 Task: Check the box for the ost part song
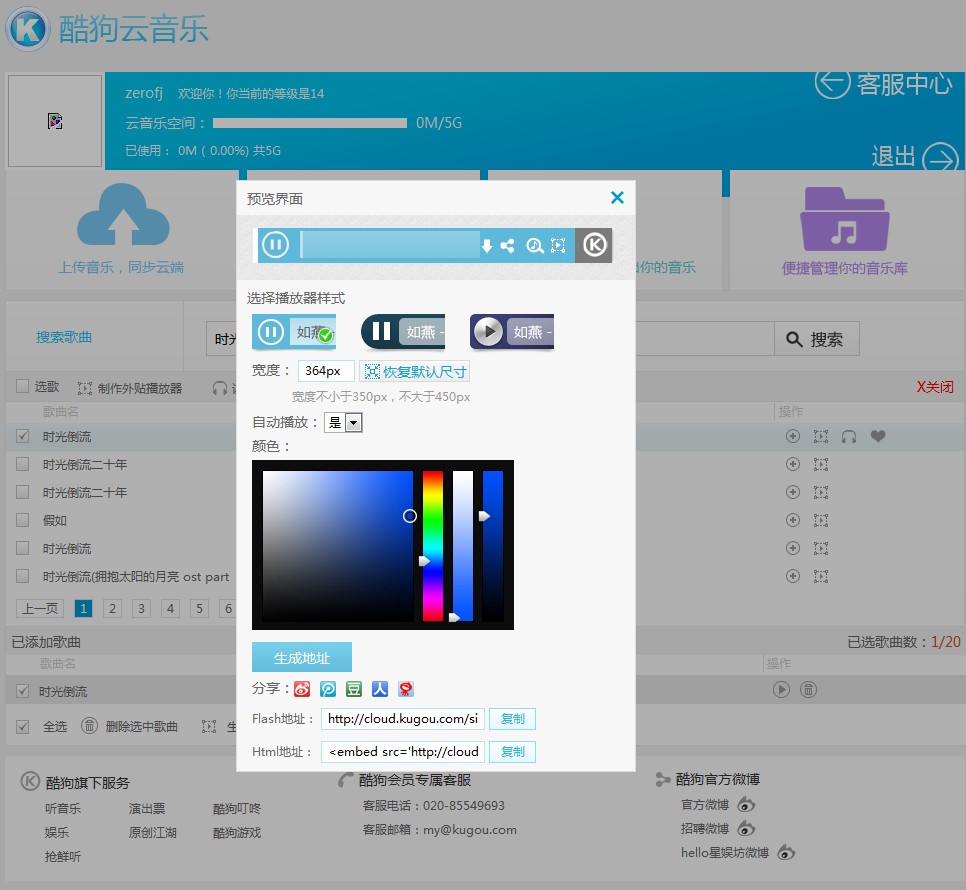click(x=23, y=576)
